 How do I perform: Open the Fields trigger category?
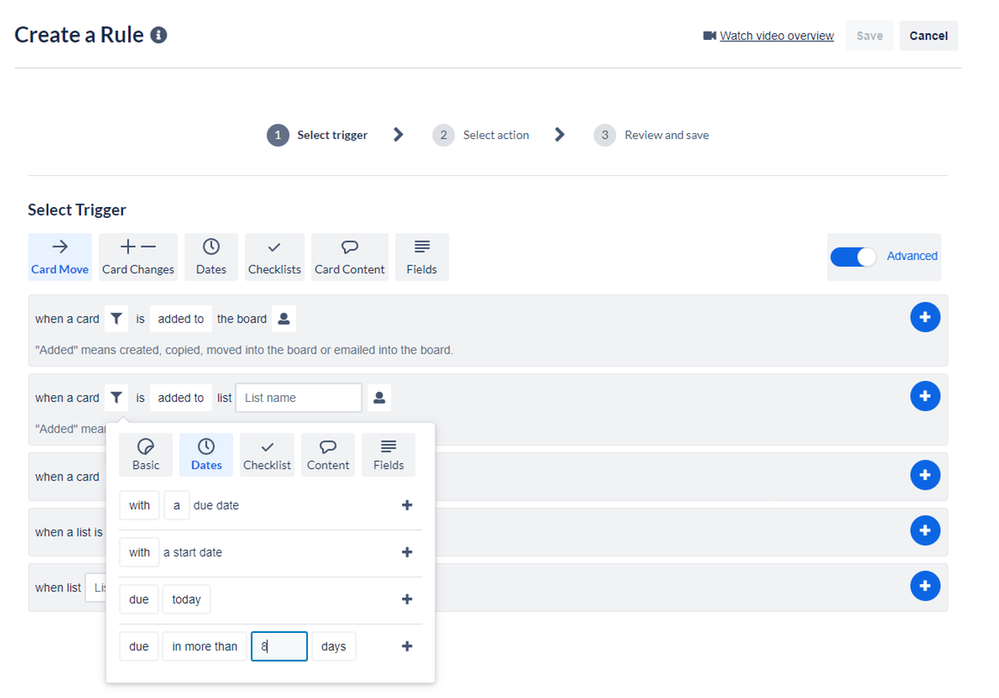click(422, 257)
